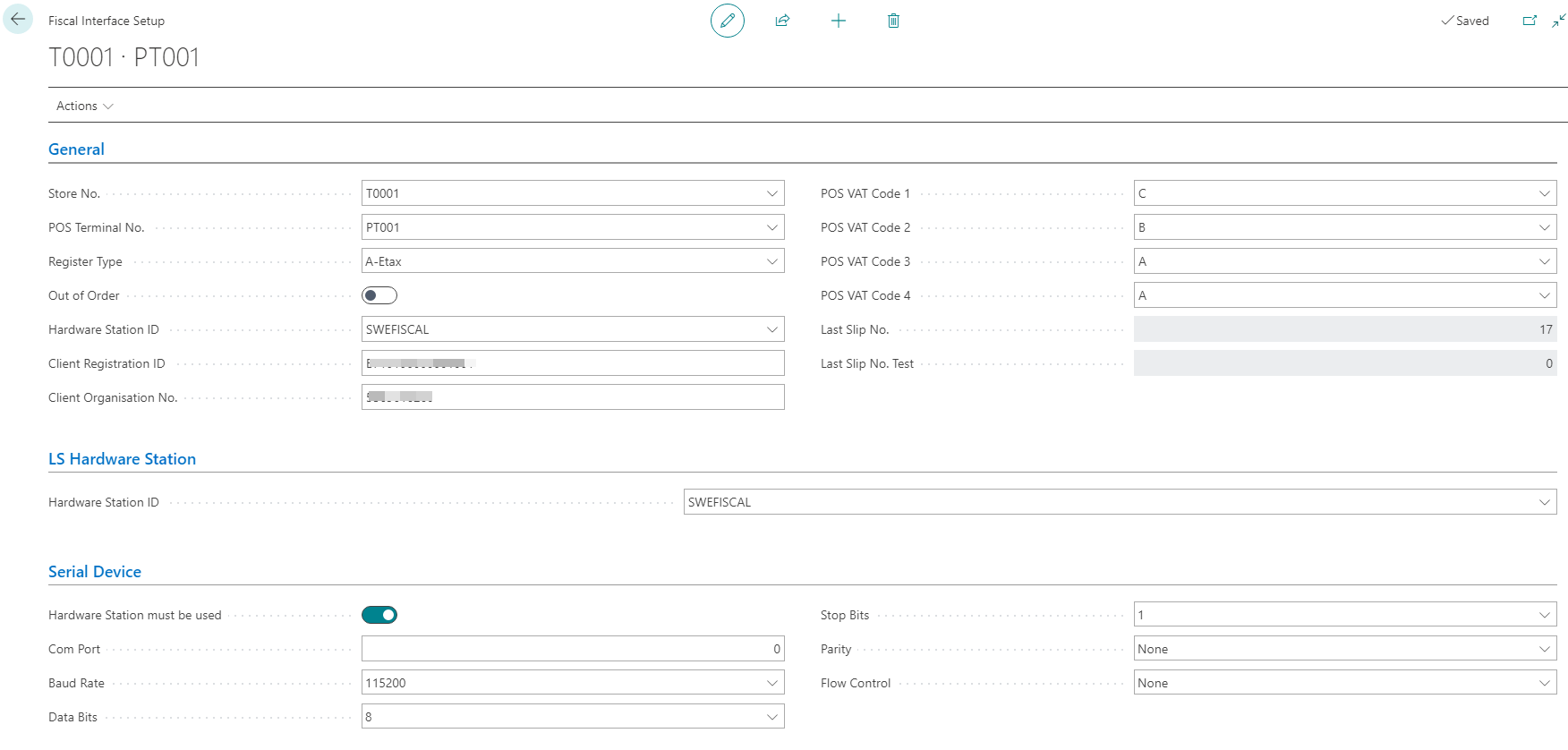Click the trash delete icon
The image size is (1568, 750).
click(893, 21)
